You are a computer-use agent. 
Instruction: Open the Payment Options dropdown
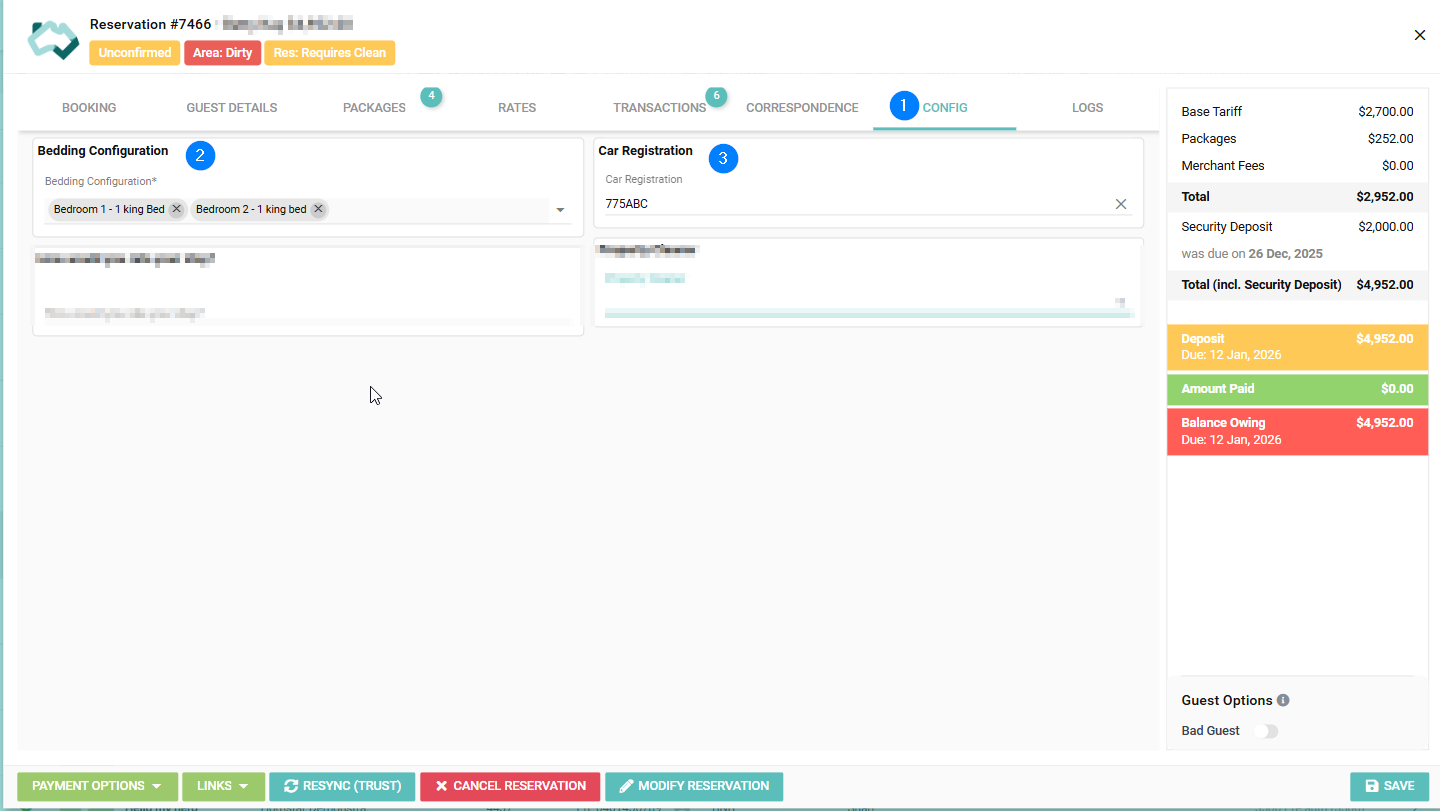[x=97, y=786]
